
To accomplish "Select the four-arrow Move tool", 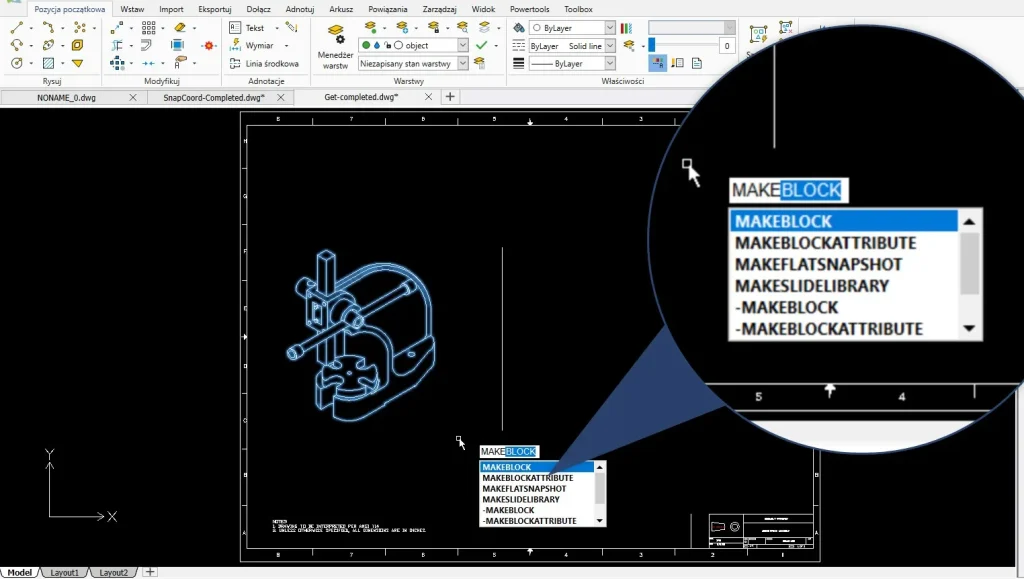I will [118, 63].
